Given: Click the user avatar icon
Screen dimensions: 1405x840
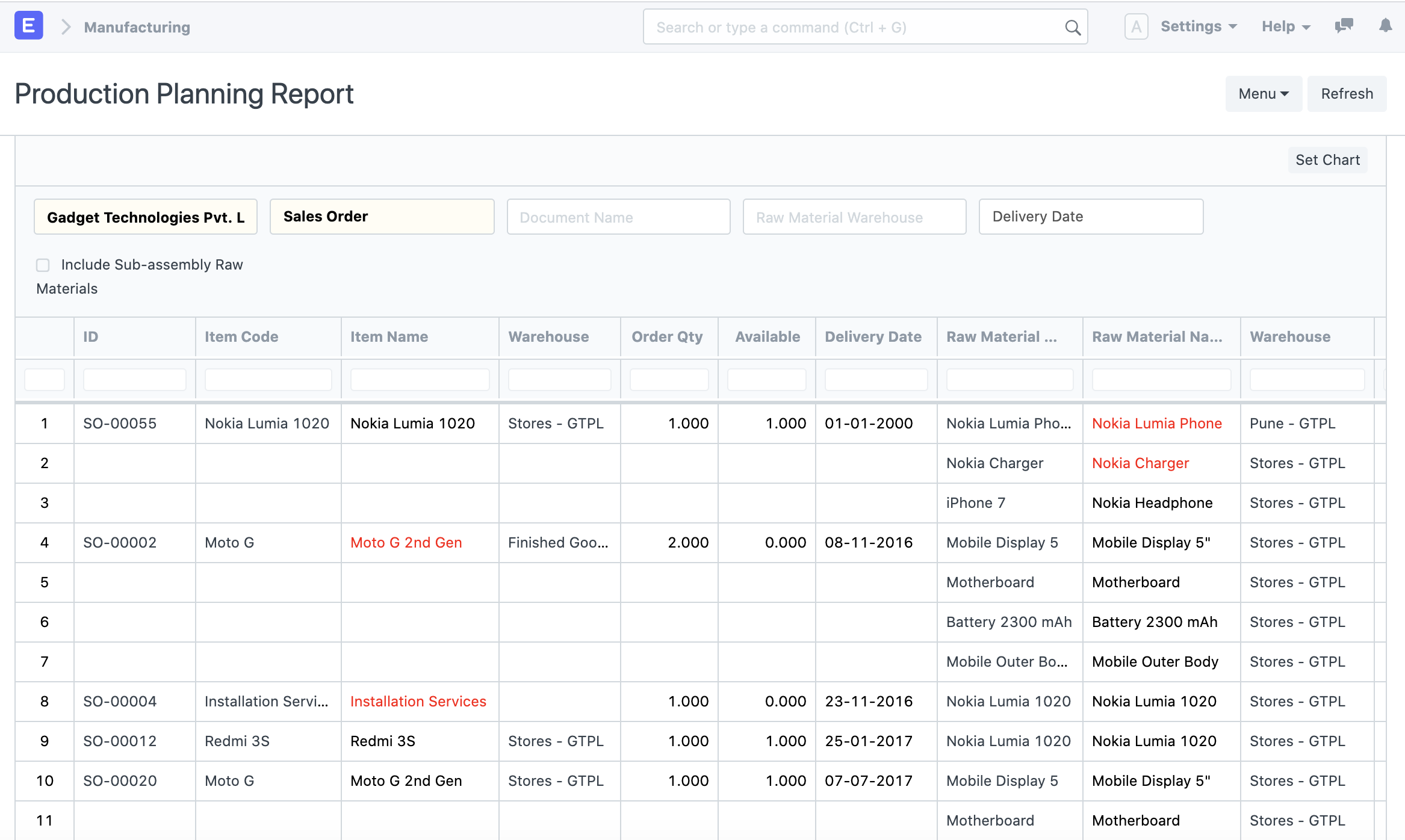Looking at the screenshot, I should point(1136,26).
